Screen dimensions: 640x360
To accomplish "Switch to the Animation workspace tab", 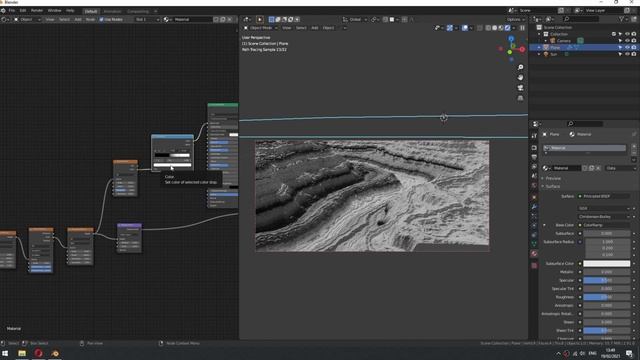I will 112,11.
